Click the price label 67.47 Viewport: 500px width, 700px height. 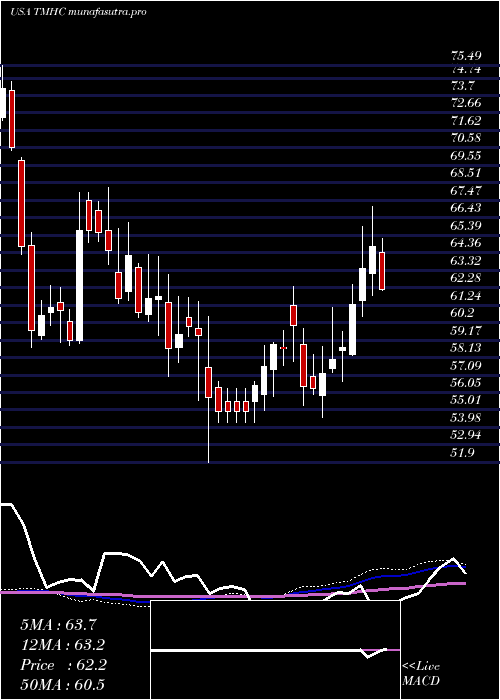(x=466, y=191)
